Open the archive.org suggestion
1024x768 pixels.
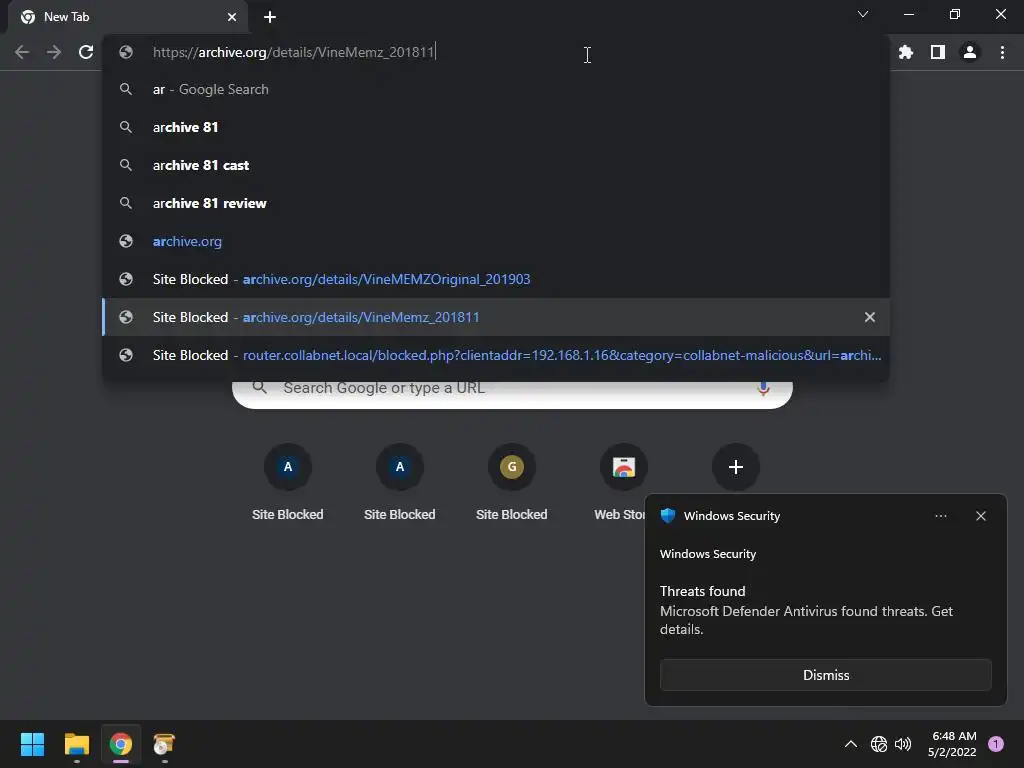click(x=496, y=241)
